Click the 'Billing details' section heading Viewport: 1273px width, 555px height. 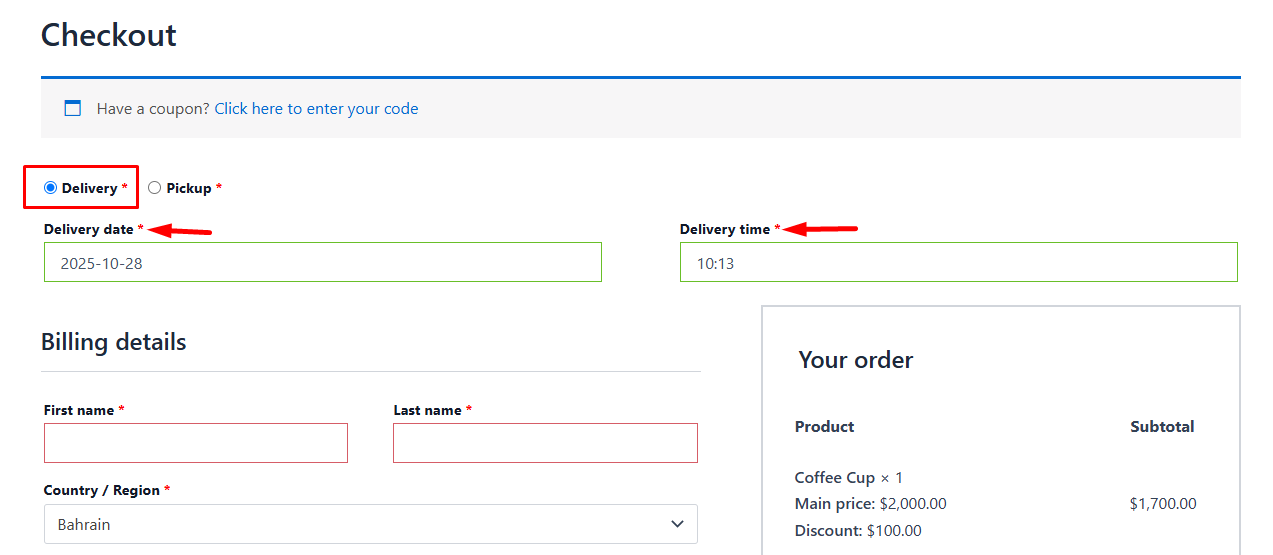click(114, 342)
